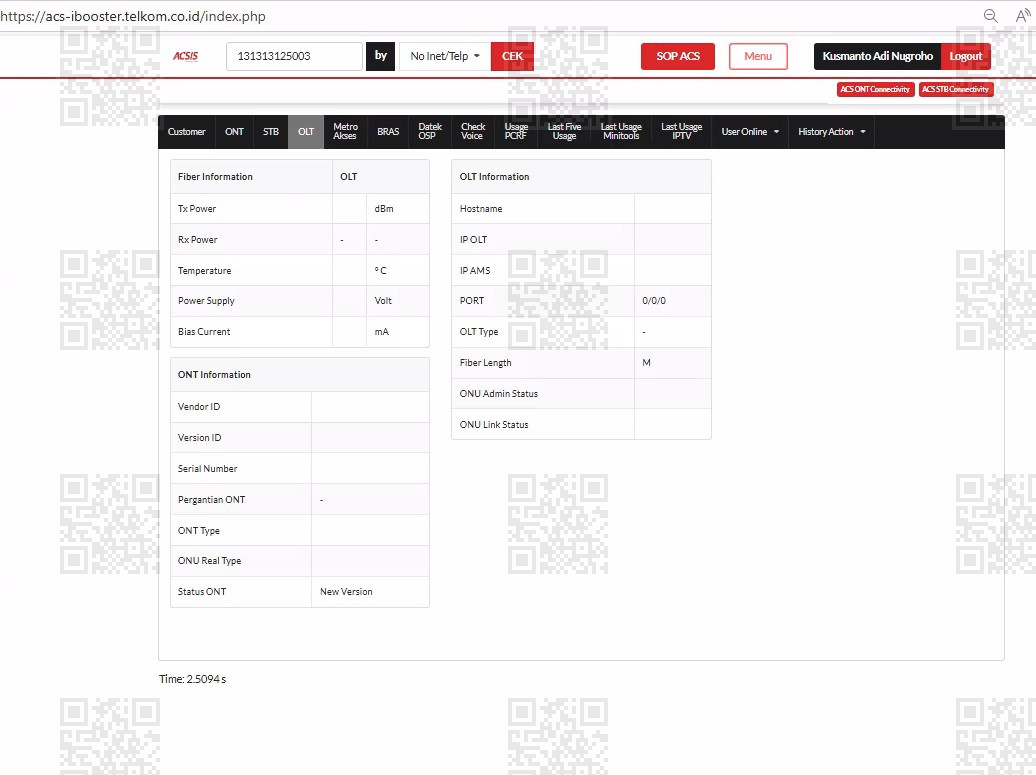This screenshot has height=775, width=1036.
Task: Click the Rx Power row label
Action: pyautogui.click(x=198, y=240)
